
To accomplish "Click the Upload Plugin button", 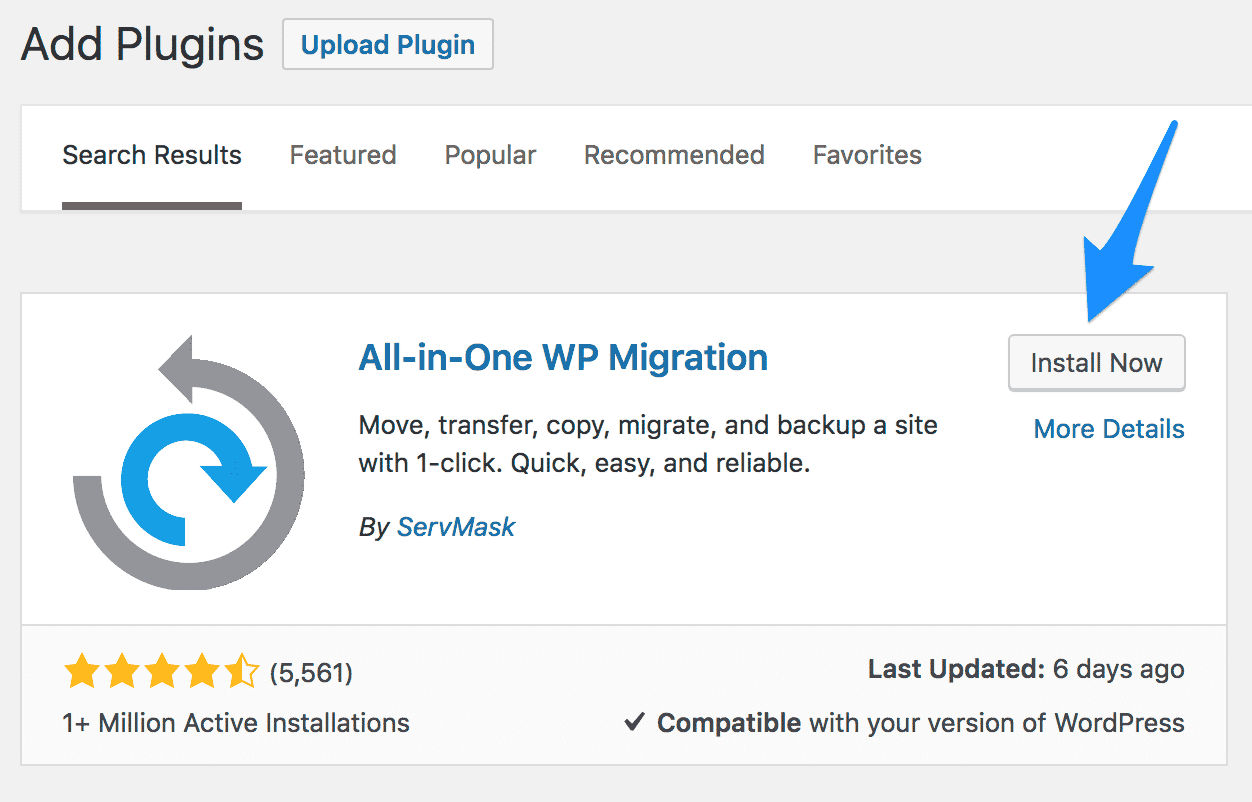I will [x=388, y=45].
